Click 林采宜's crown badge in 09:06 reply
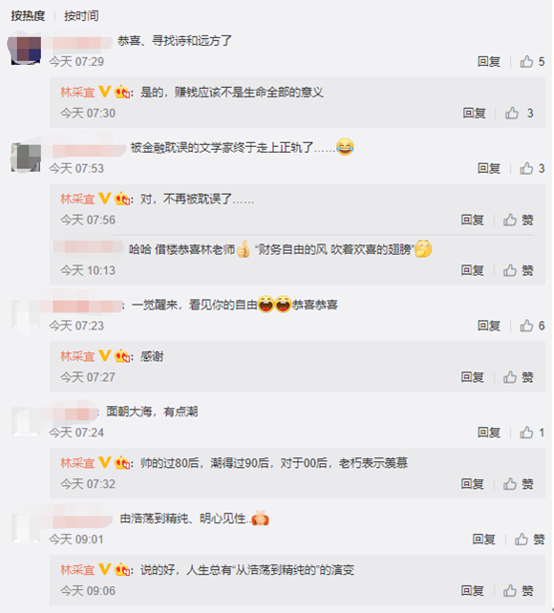This screenshot has height=613, width=554. (x=122, y=569)
